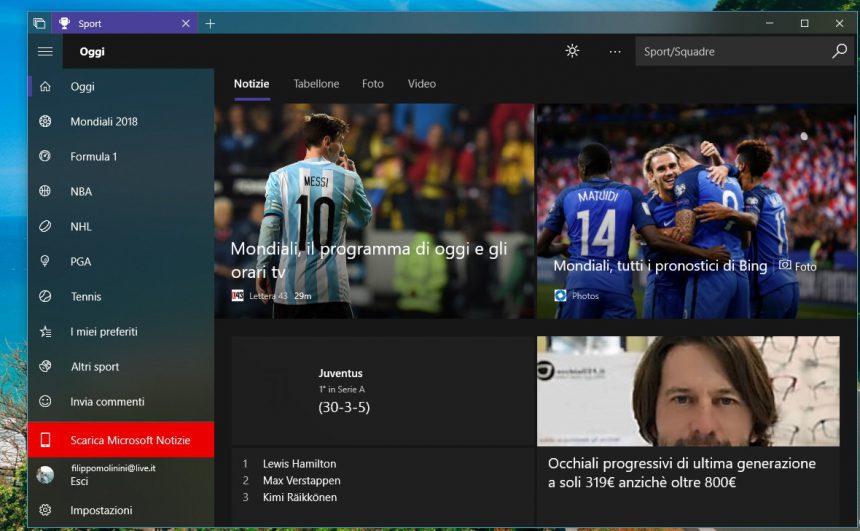Click the Juventus (30-3-5) record text

point(344,407)
